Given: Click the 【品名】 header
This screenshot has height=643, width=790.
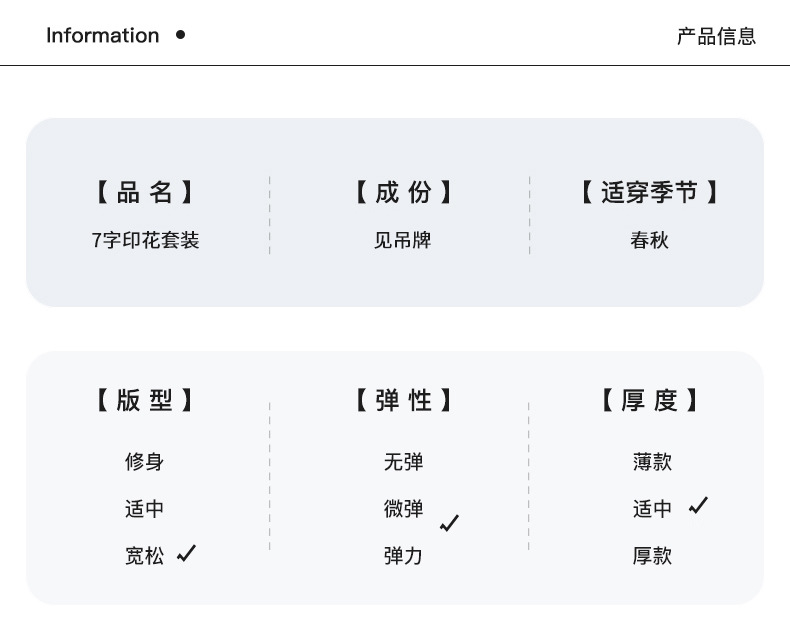Looking at the screenshot, I should pos(145,192).
